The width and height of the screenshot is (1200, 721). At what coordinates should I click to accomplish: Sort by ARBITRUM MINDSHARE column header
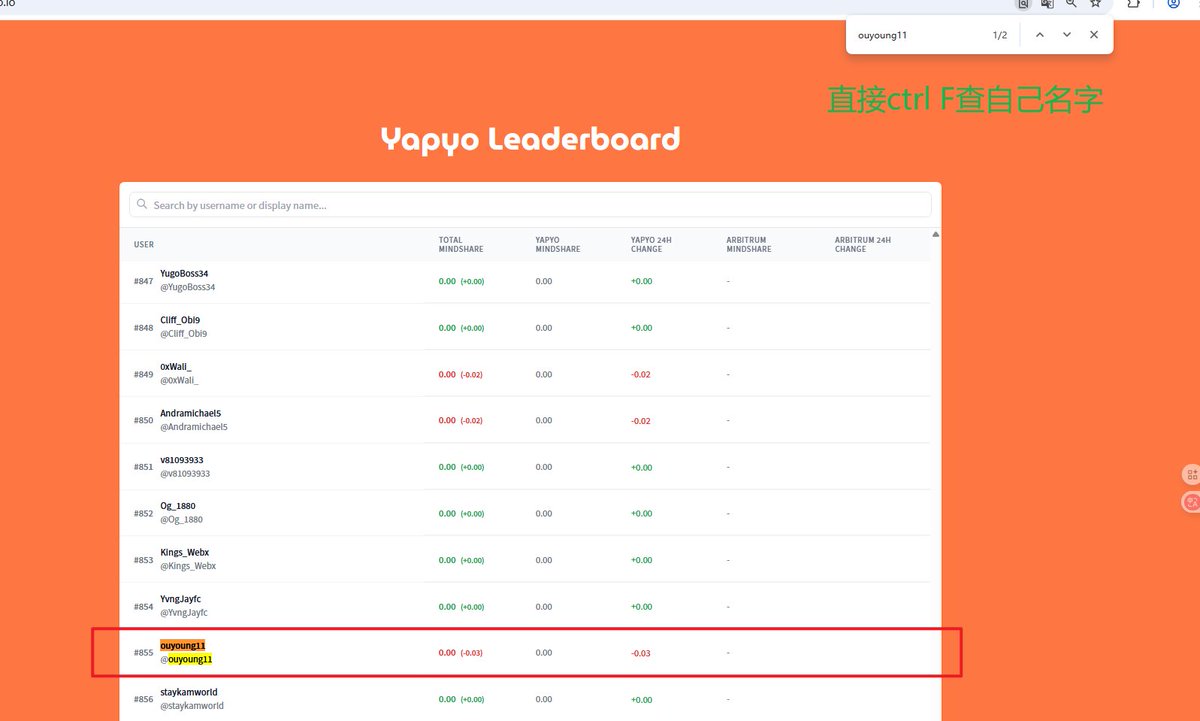[x=749, y=245]
